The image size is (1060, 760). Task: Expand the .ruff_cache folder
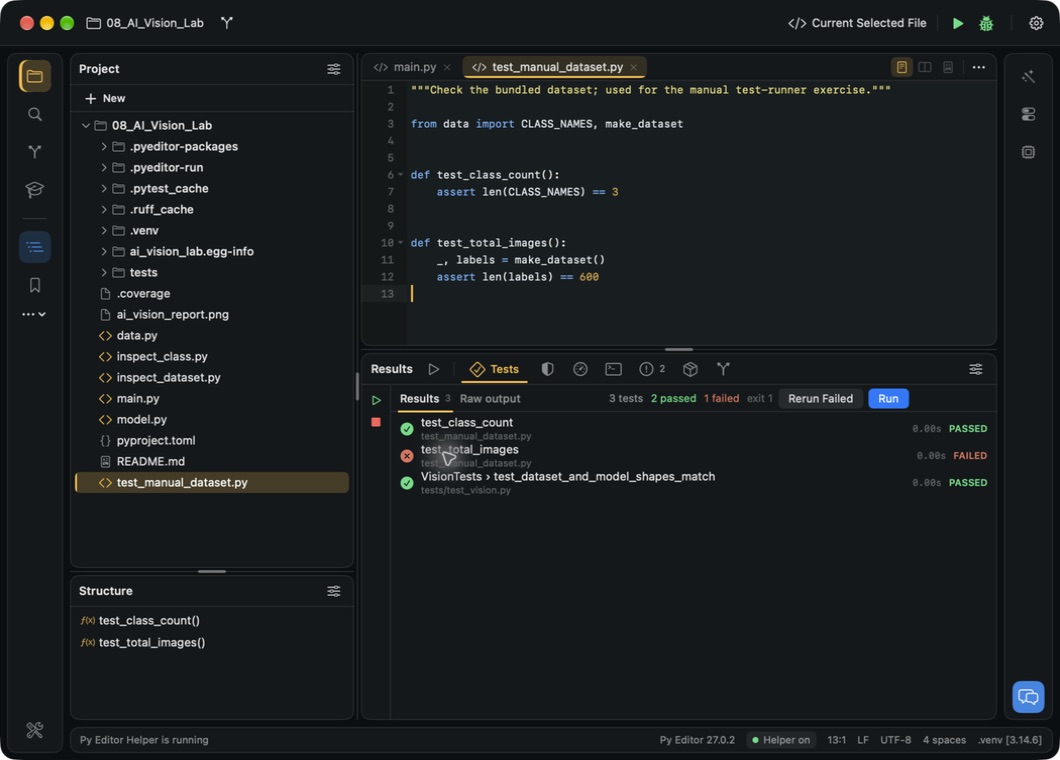(103, 210)
